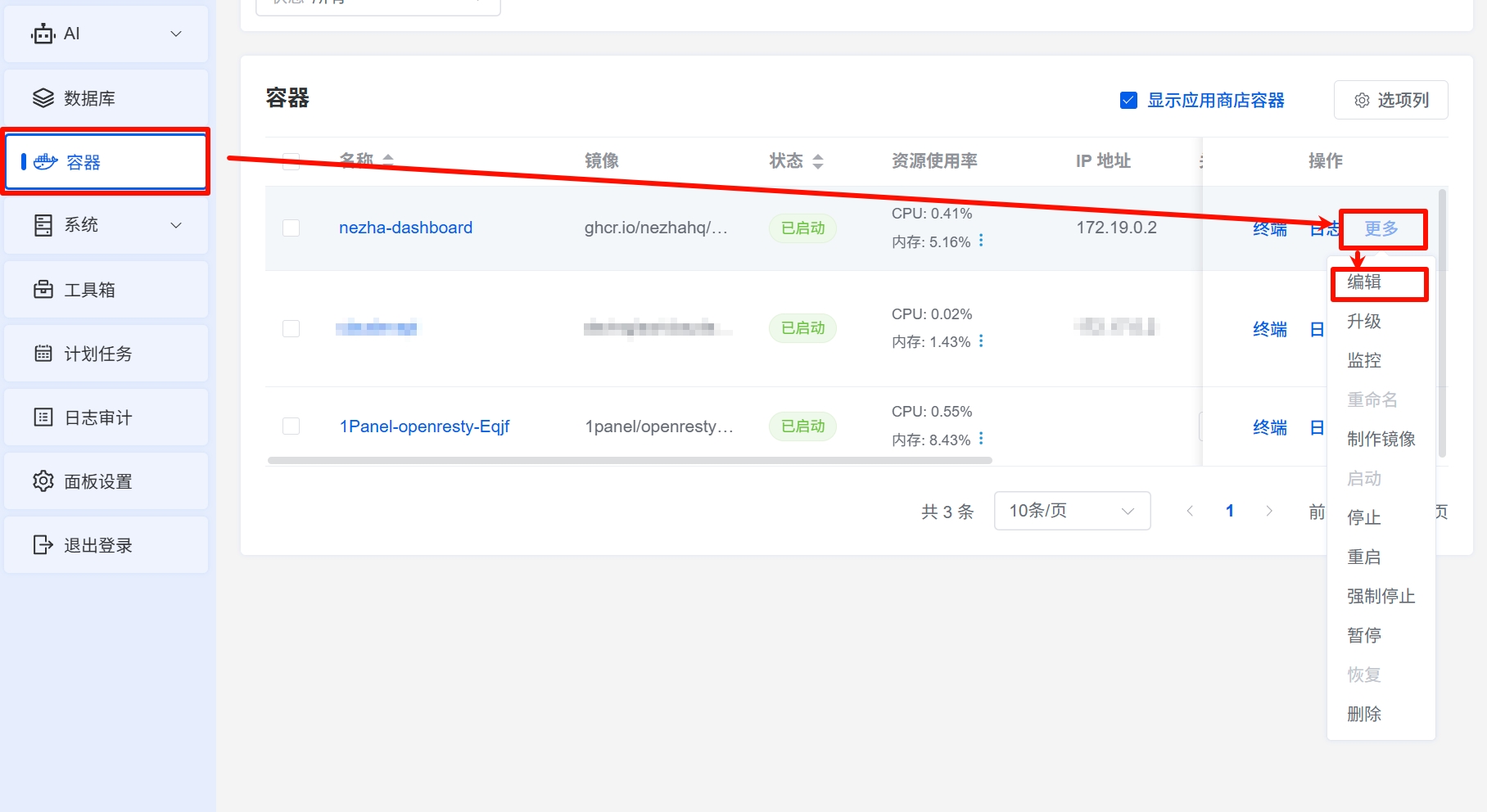Open the status filter dropdown at top
The height and width of the screenshot is (812, 1487).
pos(378,5)
